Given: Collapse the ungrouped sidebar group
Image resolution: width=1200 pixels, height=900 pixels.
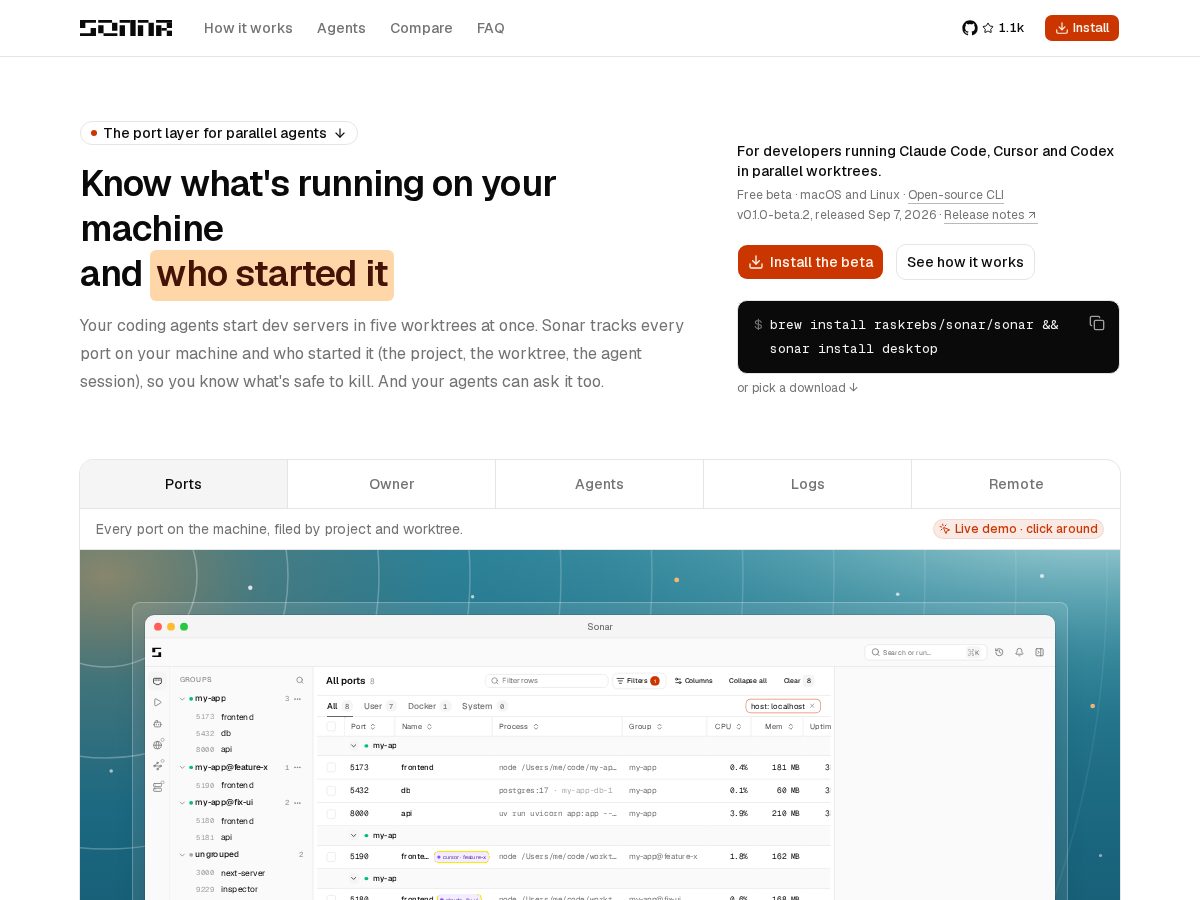Looking at the screenshot, I should coord(182,854).
